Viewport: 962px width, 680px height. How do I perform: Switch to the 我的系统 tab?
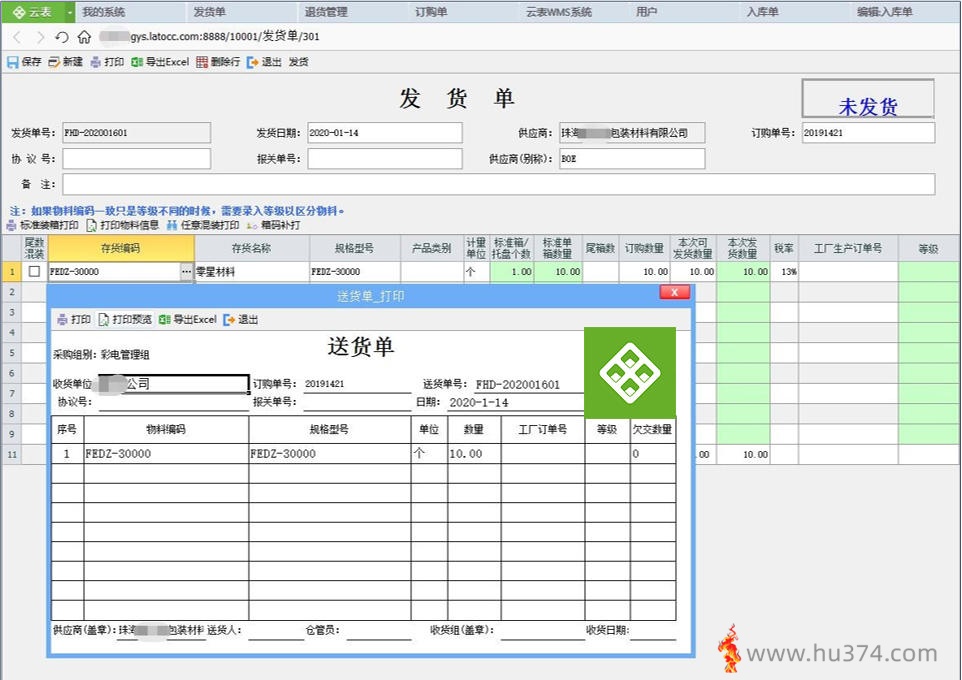[104, 12]
